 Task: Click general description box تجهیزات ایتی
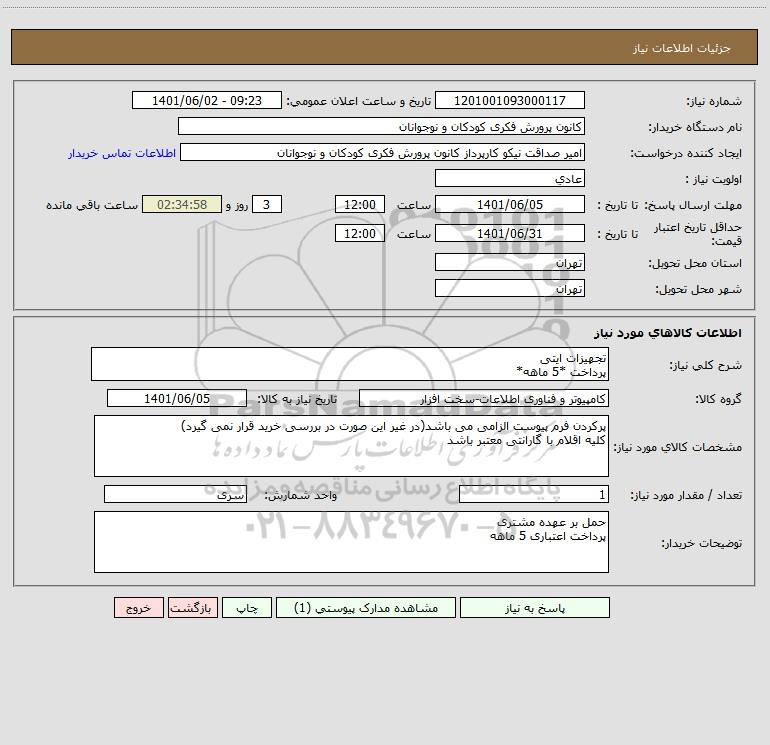350,364
